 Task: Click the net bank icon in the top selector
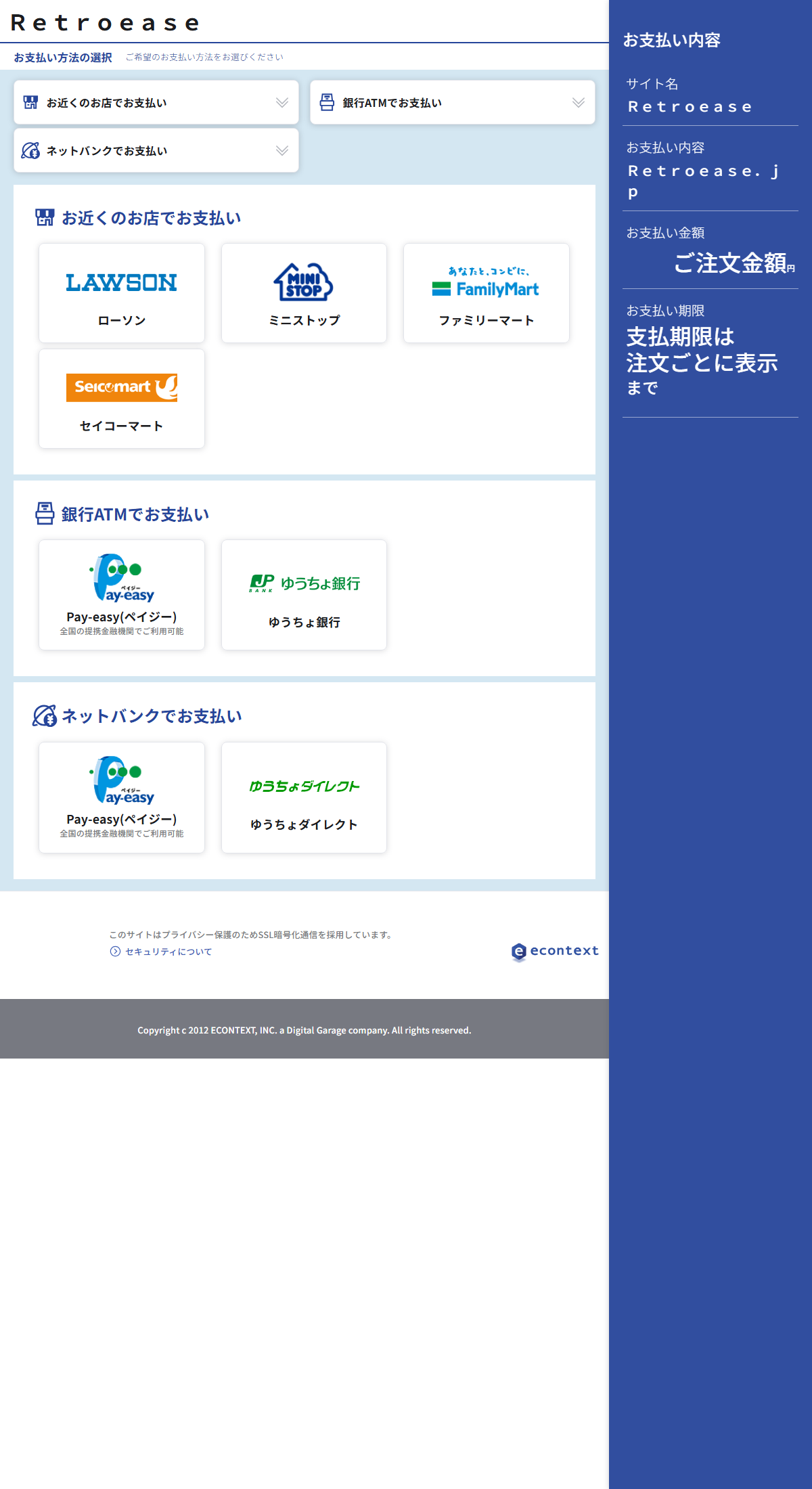(30, 150)
